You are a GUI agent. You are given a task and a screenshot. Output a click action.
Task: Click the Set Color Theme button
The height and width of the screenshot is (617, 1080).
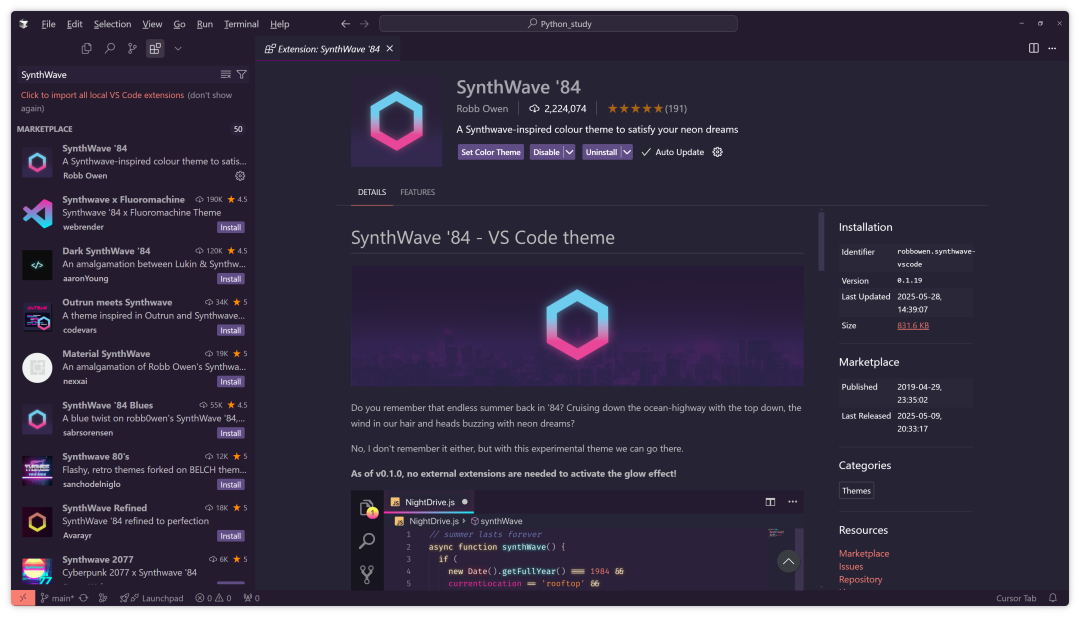[x=491, y=152]
